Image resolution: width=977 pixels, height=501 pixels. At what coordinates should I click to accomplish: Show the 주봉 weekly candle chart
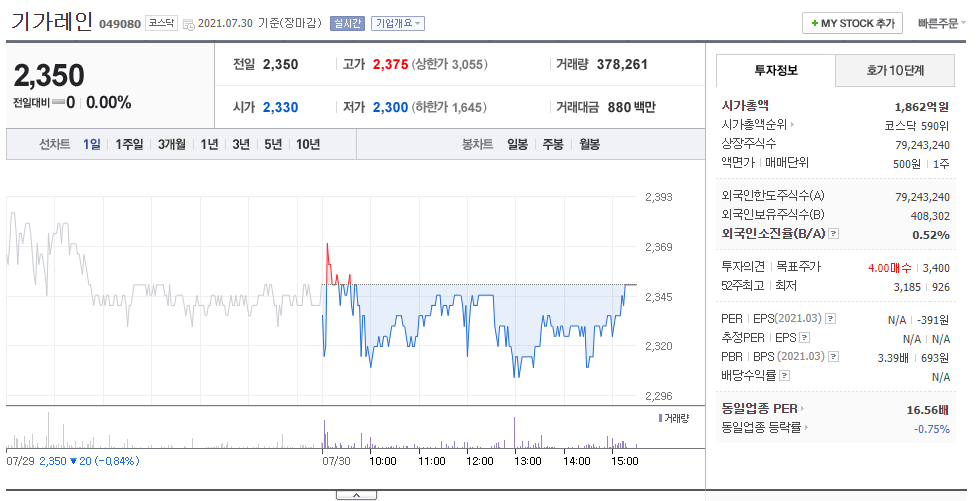coord(553,145)
